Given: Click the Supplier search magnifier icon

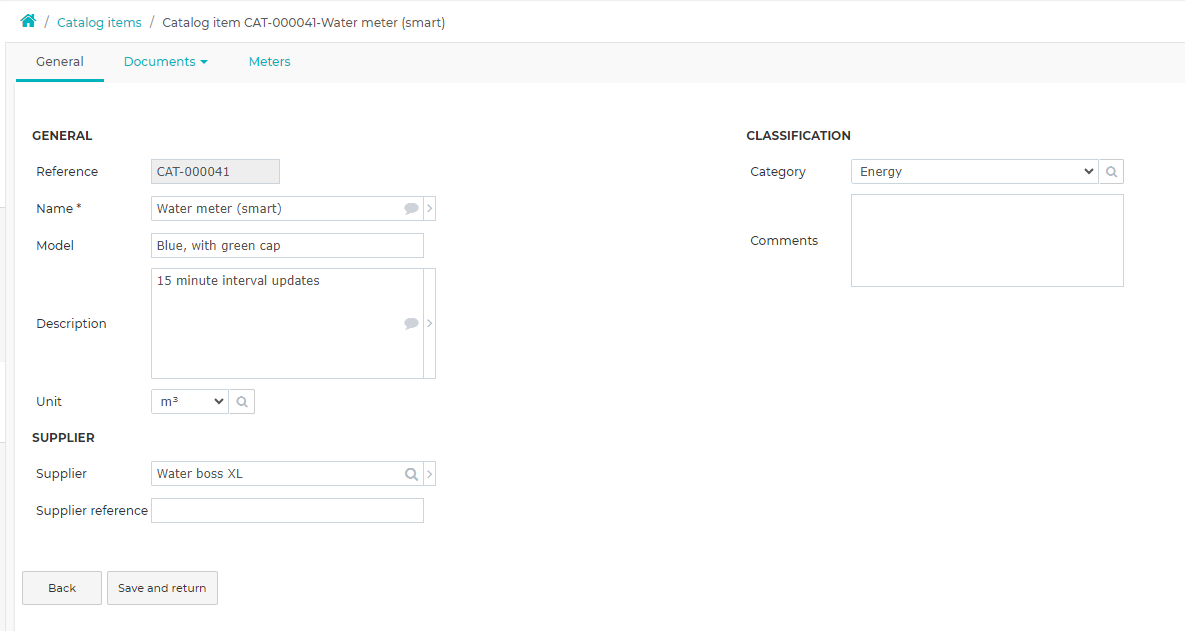Looking at the screenshot, I should point(411,474).
